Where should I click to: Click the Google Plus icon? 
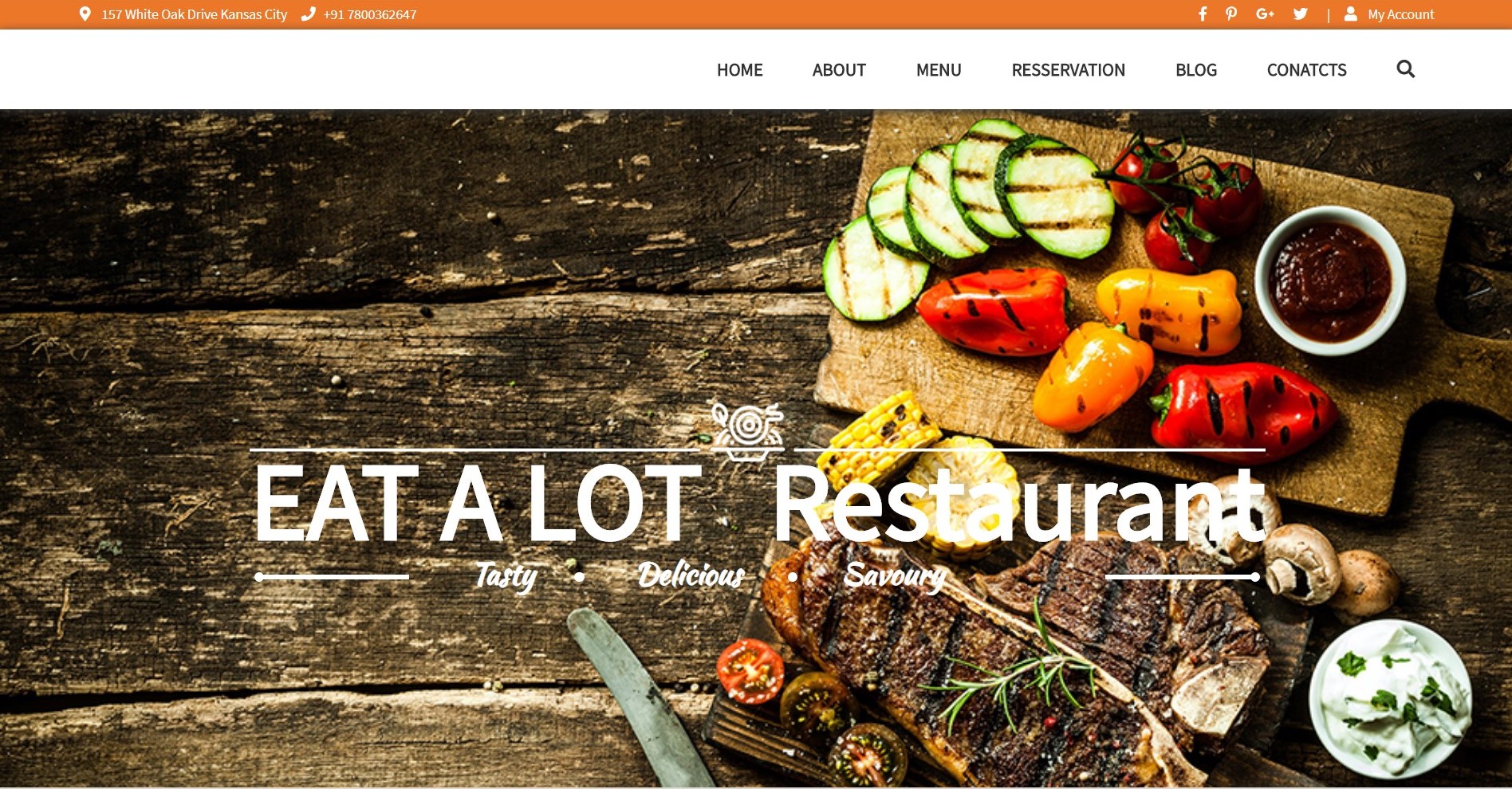coord(1265,14)
